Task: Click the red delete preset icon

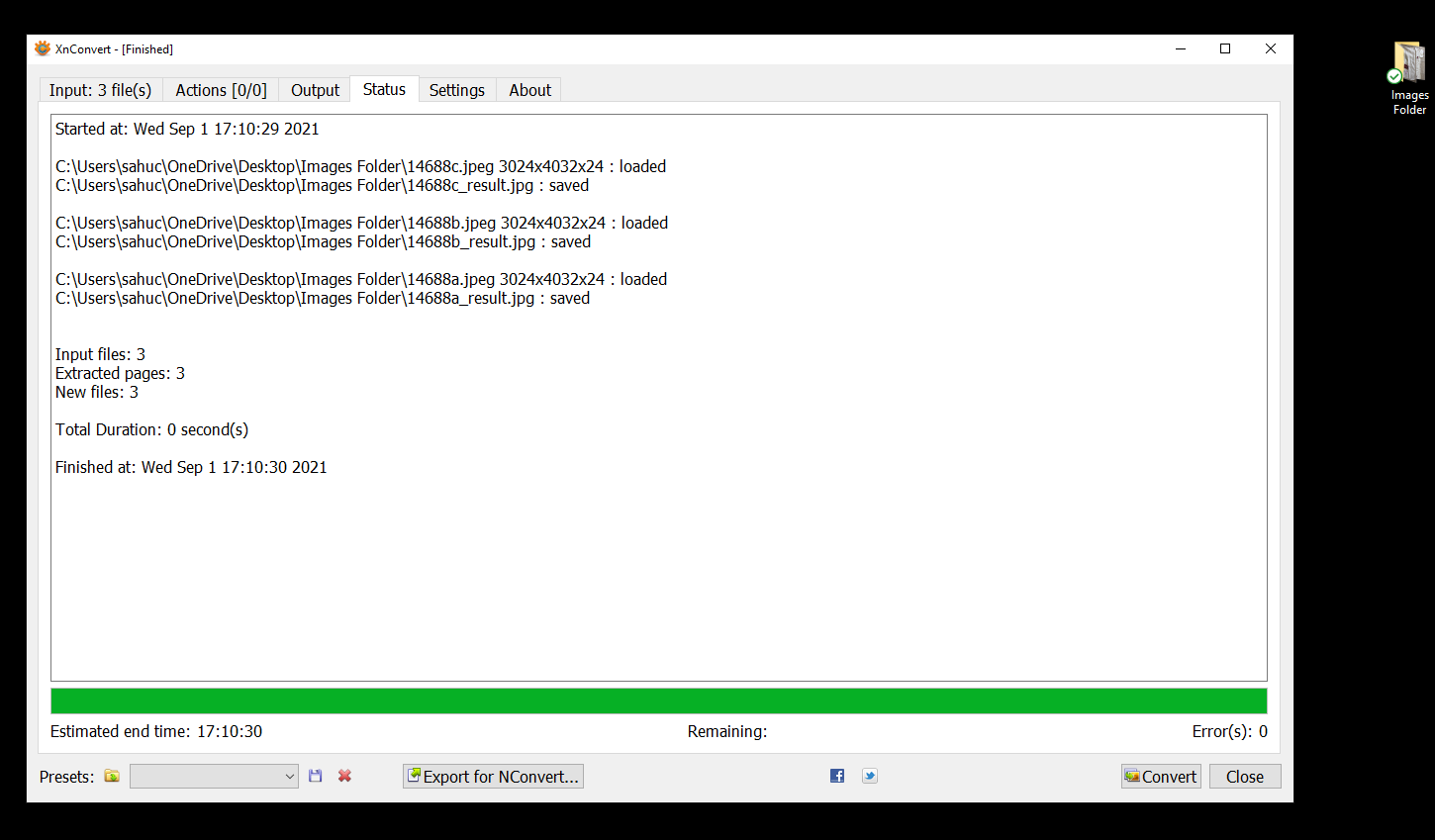Action: click(344, 777)
